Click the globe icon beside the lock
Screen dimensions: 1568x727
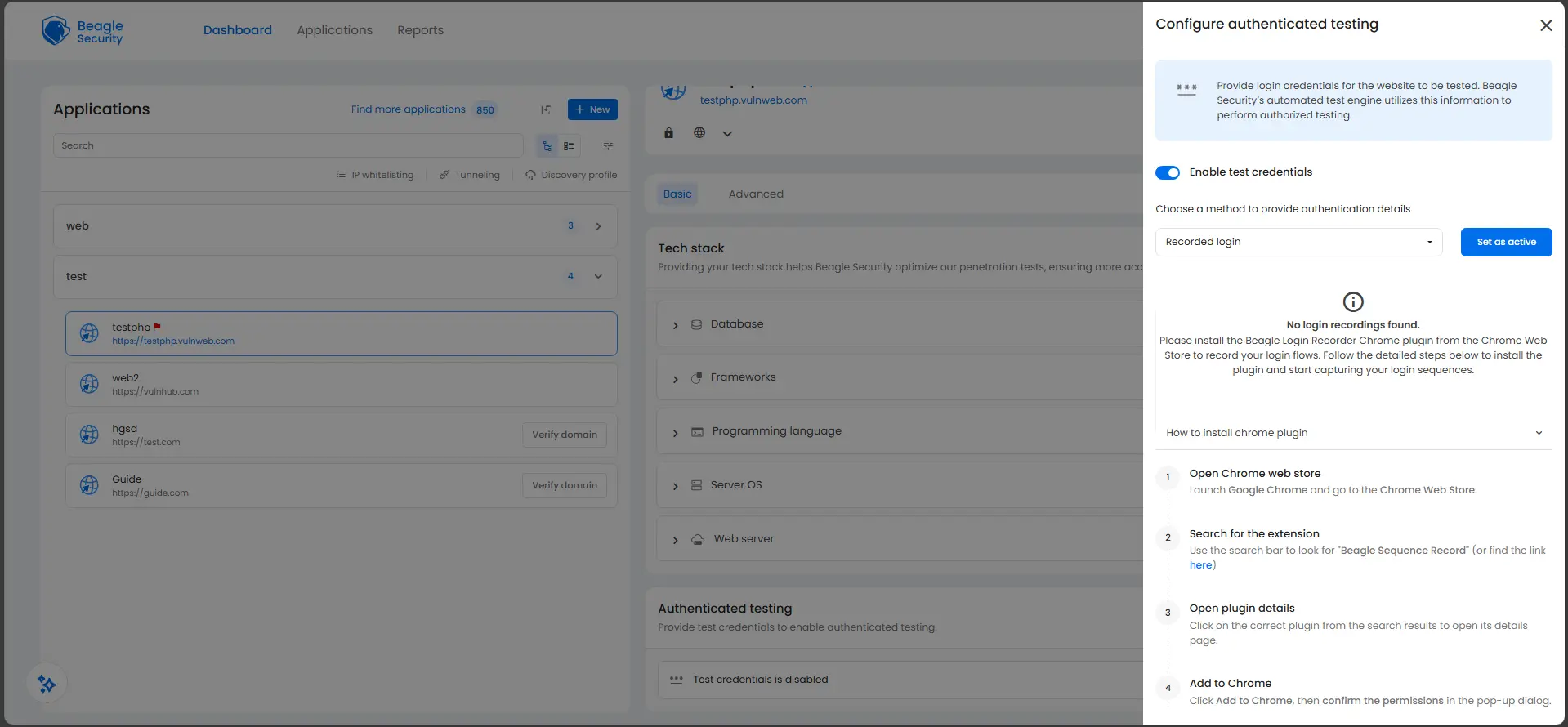point(699,133)
